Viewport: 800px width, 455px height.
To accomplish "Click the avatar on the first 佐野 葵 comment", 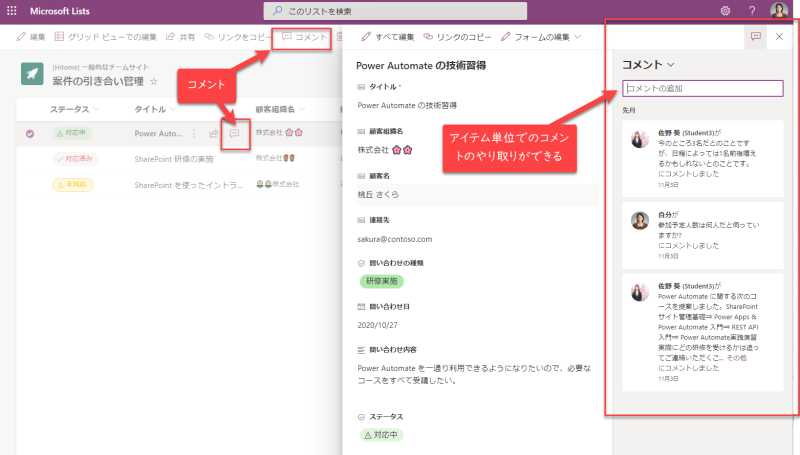I will [x=640, y=139].
